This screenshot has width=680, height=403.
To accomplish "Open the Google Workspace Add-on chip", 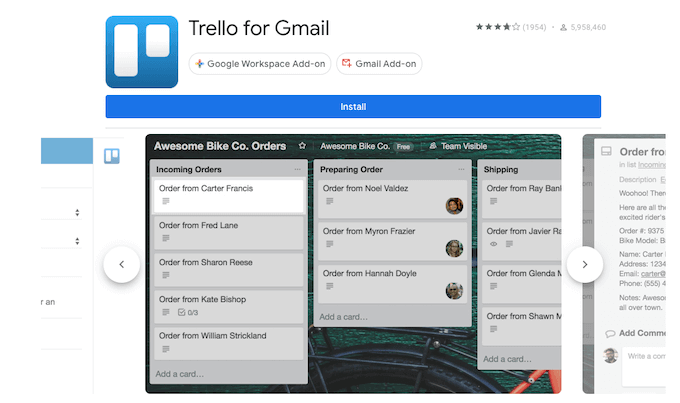I will click(x=260, y=64).
